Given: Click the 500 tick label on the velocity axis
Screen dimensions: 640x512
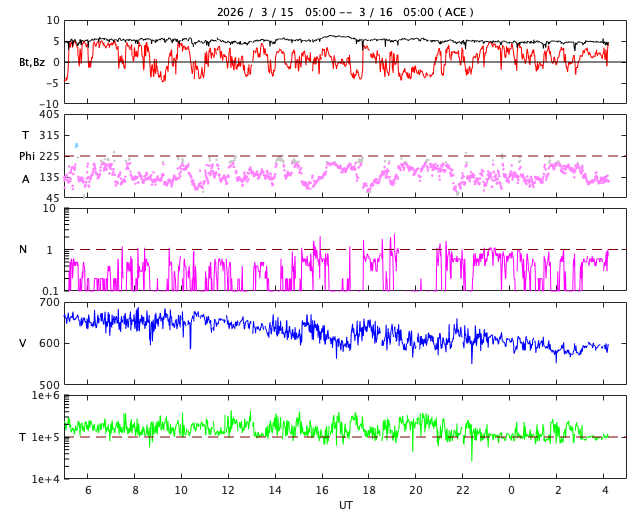Looking at the screenshot, I should pos(49,384).
